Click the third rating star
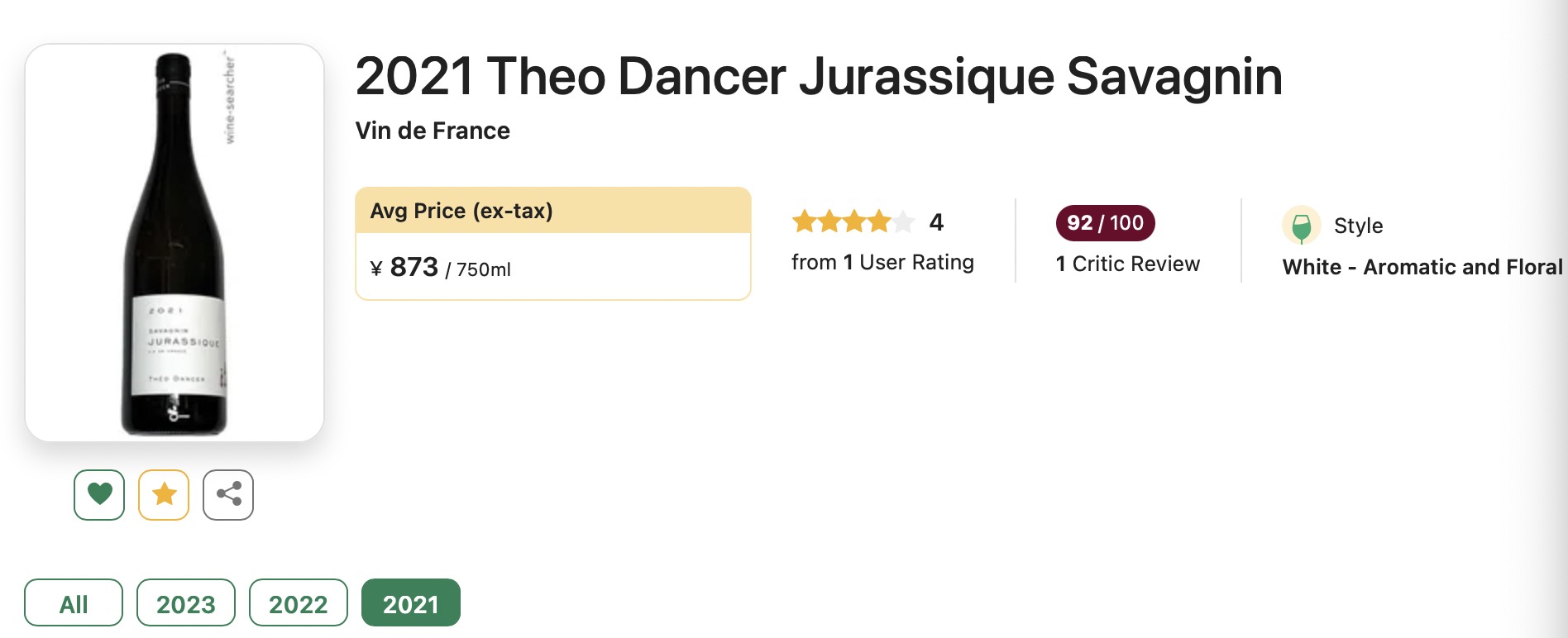The image size is (1568, 638). [x=853, y=221]
